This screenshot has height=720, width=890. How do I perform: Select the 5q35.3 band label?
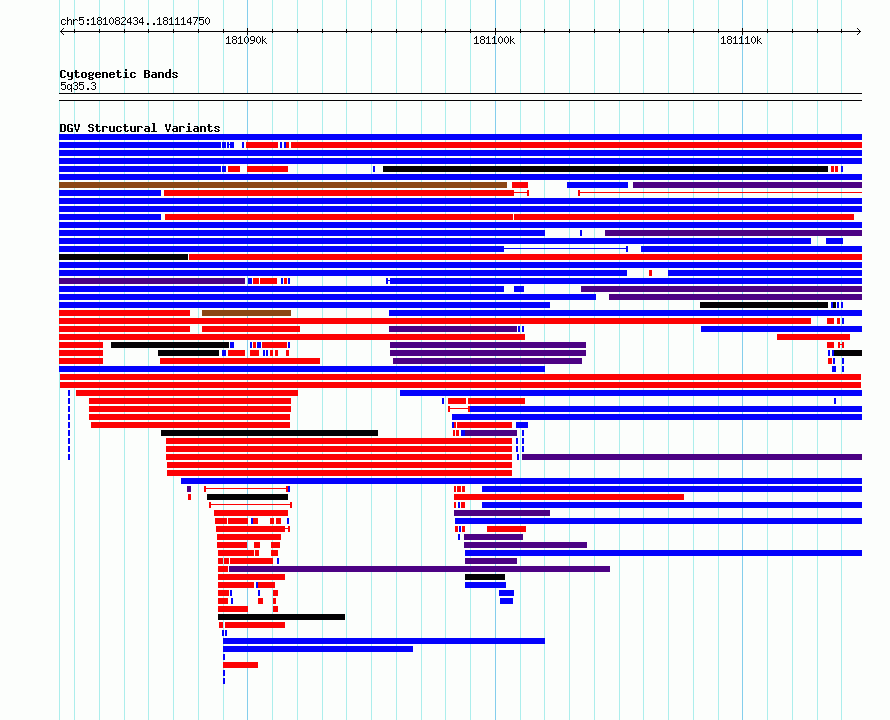click(78, 86)
